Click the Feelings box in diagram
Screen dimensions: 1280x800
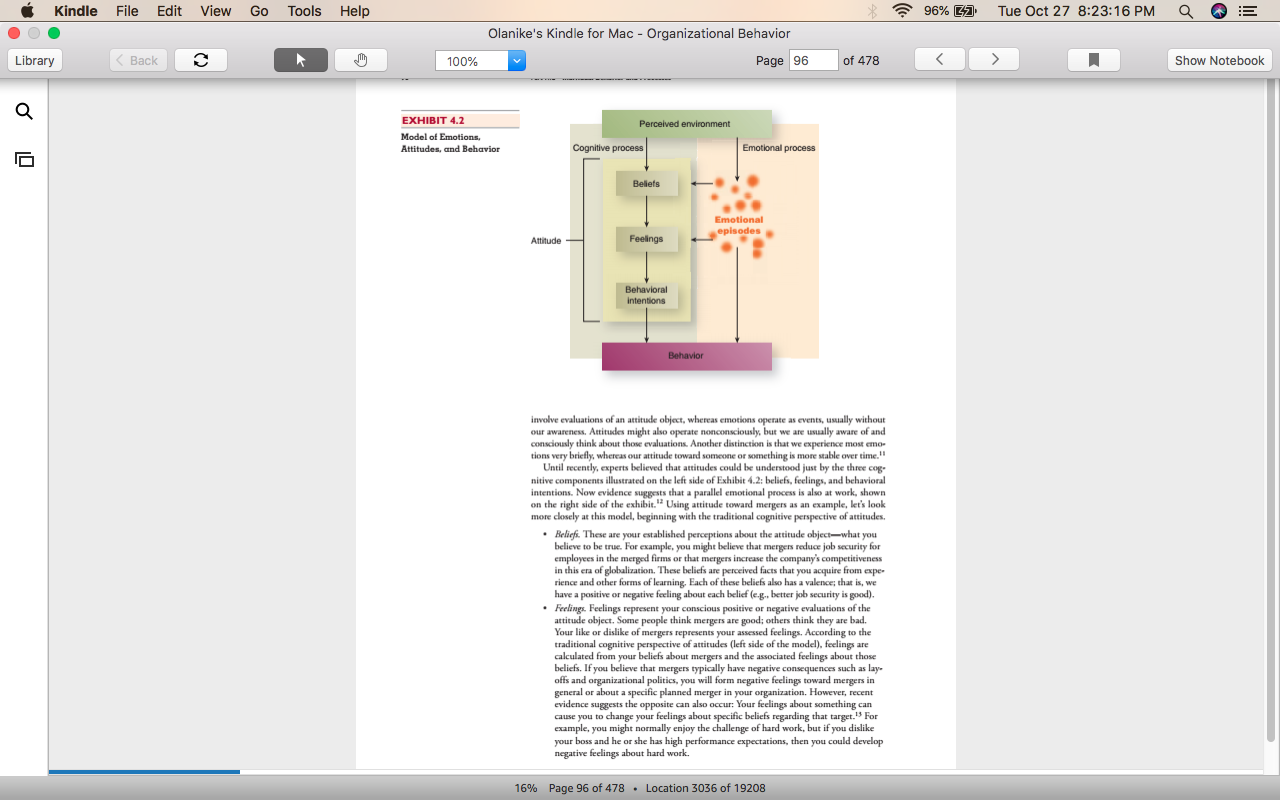[x=646, y=239]
